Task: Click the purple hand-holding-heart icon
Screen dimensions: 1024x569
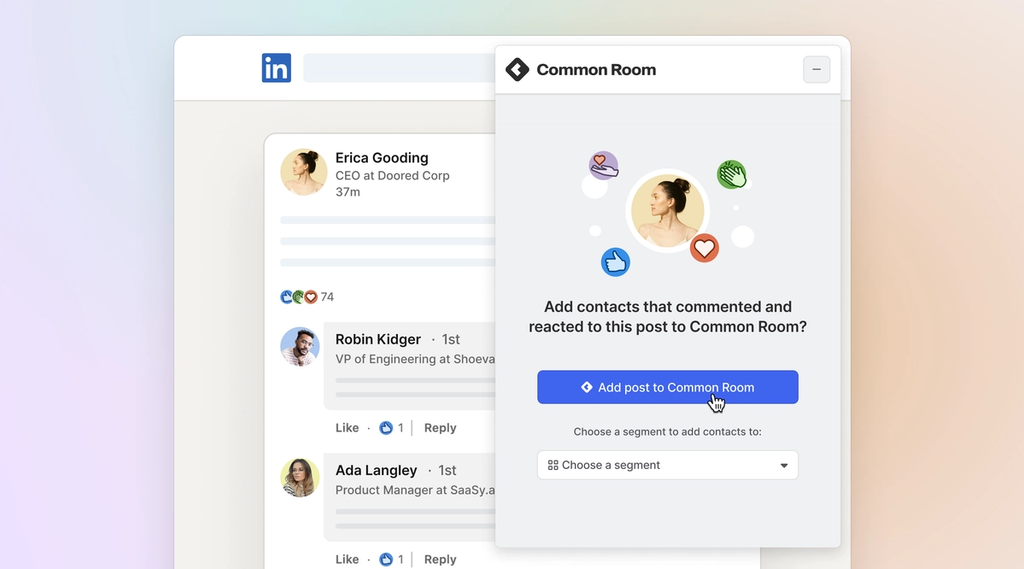Action: (x=603, y=165)
